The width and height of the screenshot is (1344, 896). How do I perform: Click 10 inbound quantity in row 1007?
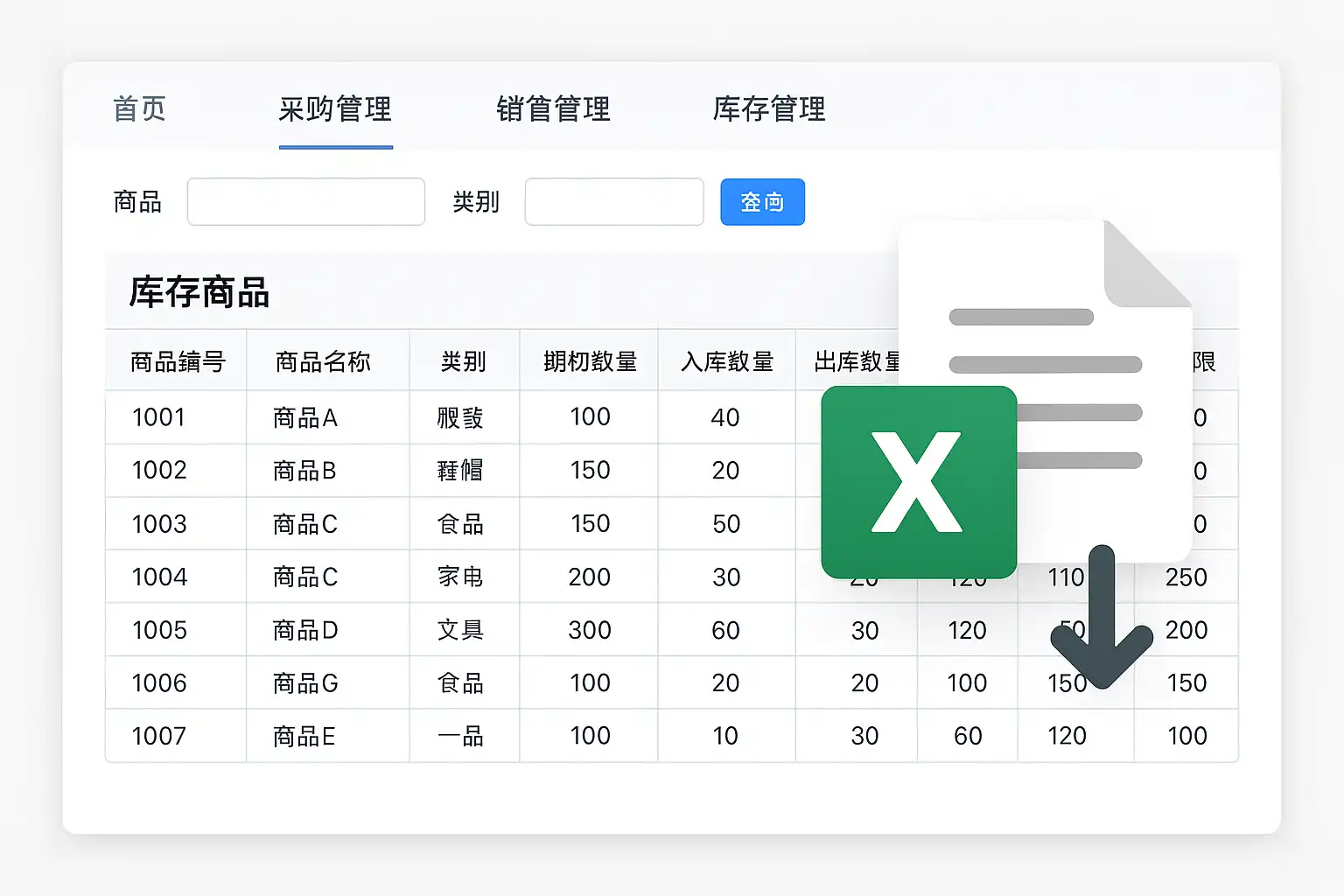tap(725, 736)
